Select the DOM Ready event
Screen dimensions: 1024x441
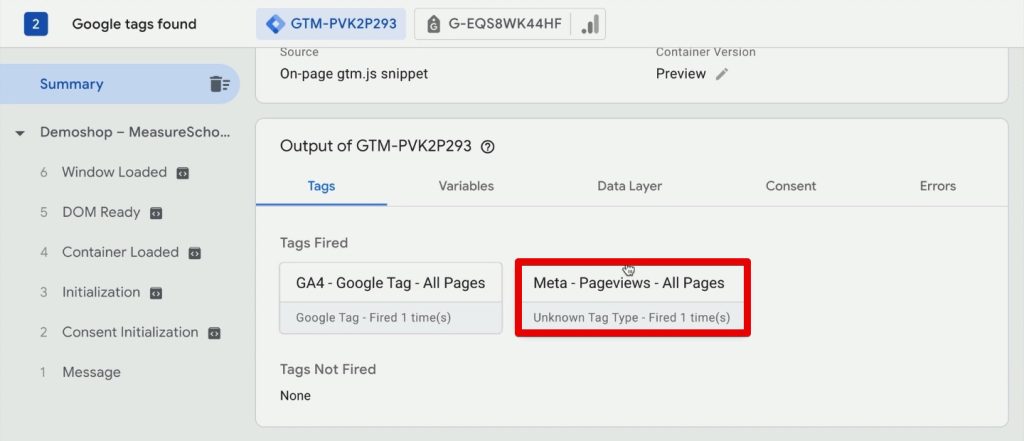pyautogui.click(x=101, y=212)
